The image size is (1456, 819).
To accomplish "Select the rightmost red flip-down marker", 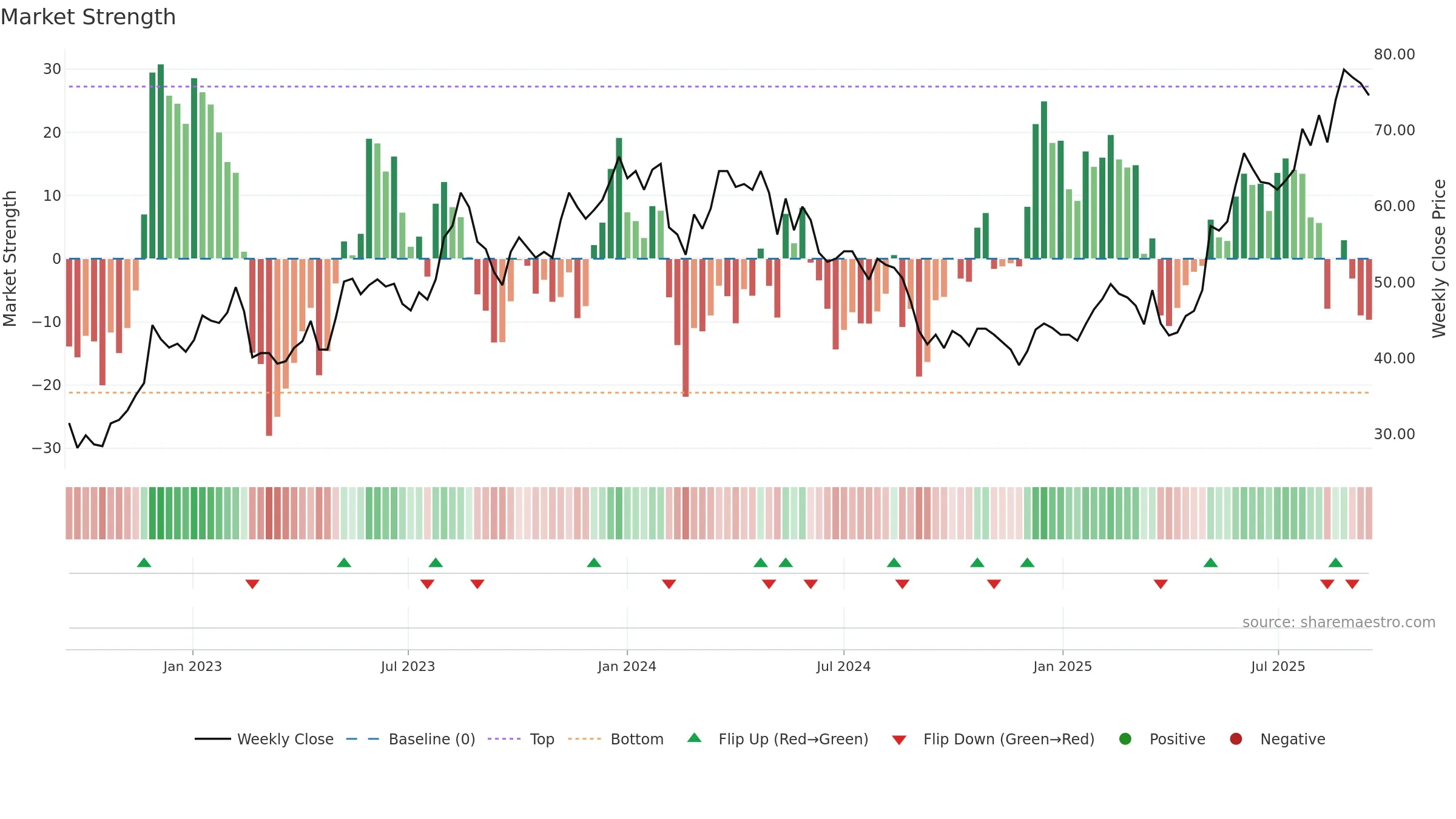I will pyautogui.click(x=1352, y=584).
